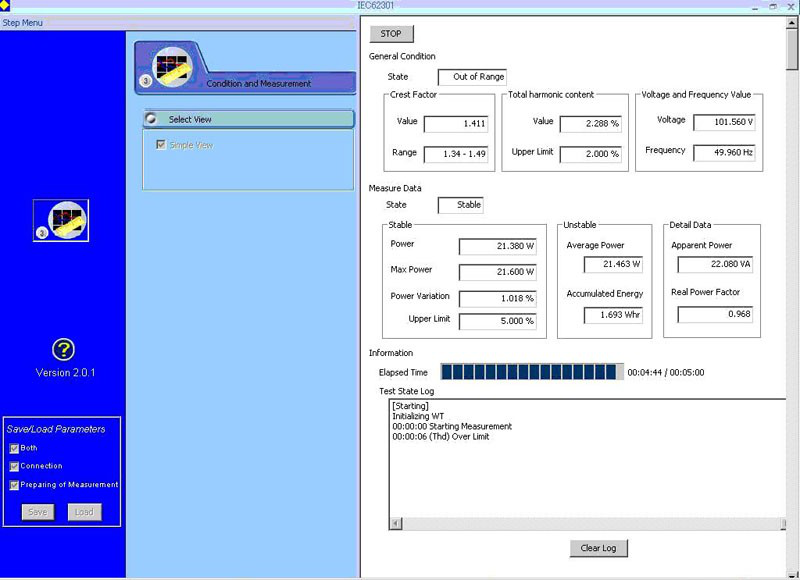800x580 pixels.
Task: Click the Version 2.0.1 label
Action: (x=65, y=373)
